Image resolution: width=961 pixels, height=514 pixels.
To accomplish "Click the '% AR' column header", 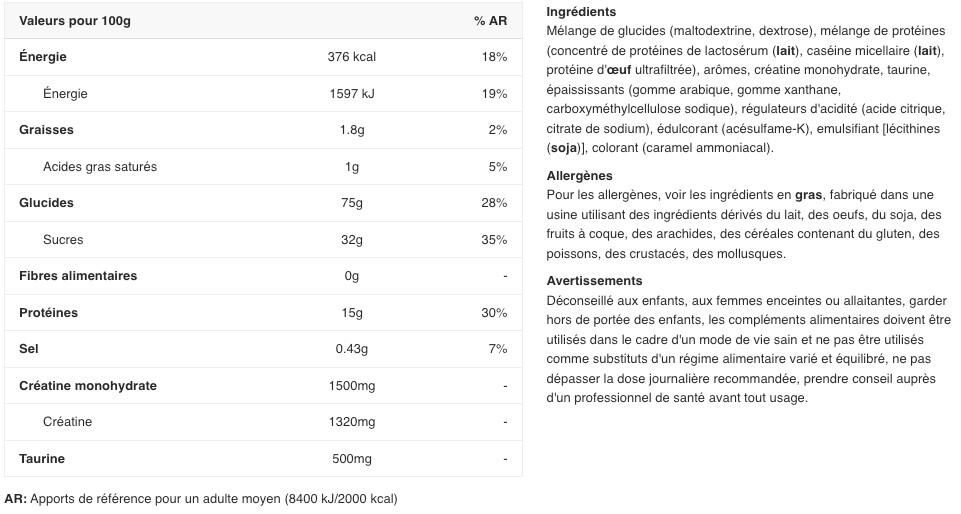I will (490, 21).
